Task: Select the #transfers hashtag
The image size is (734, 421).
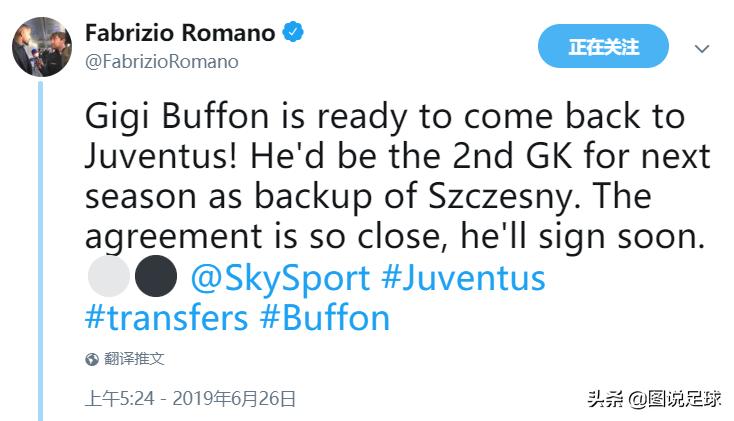Action: click(166, 318)
